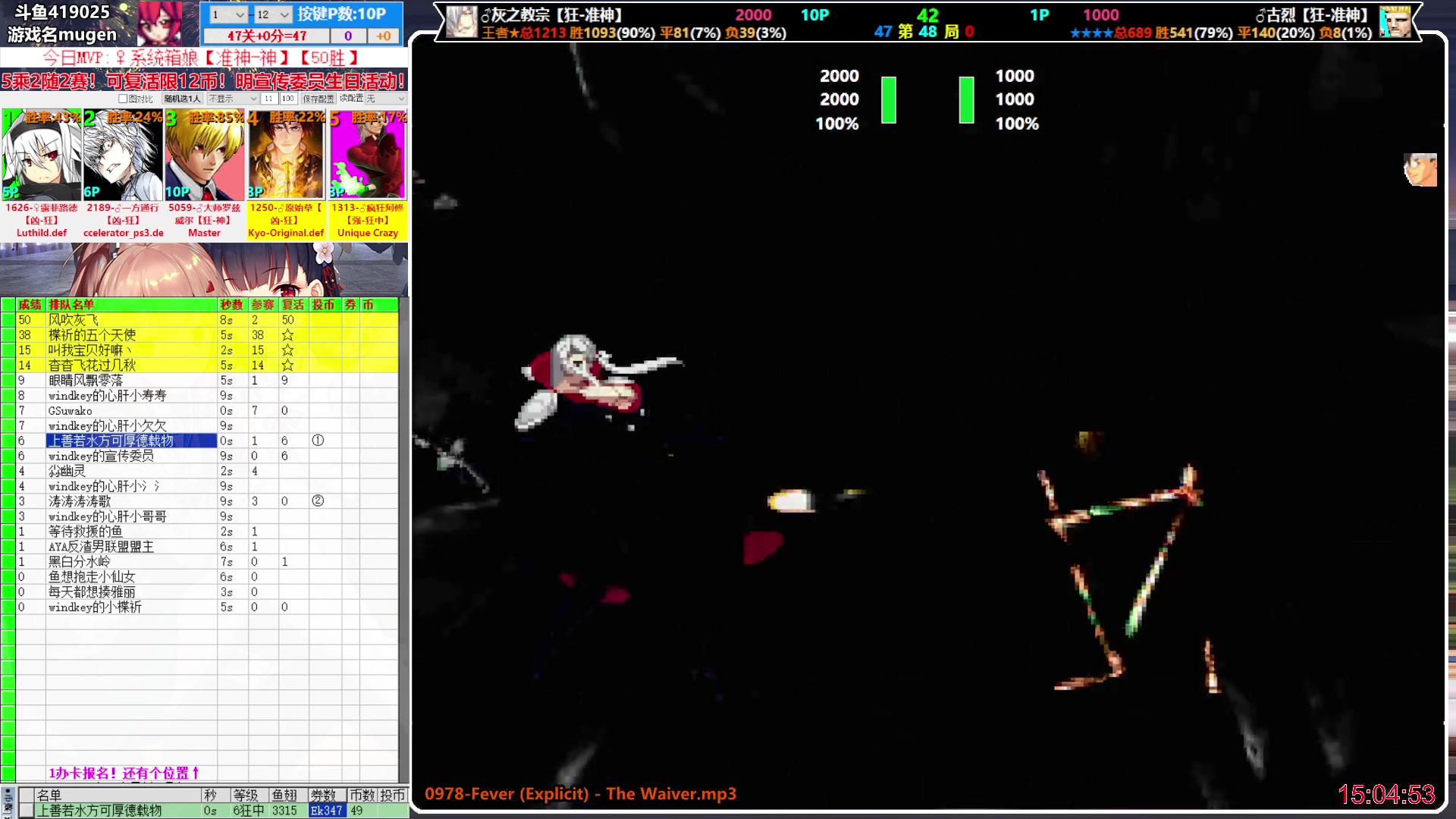Click the input field showing 100

(288, 99)
